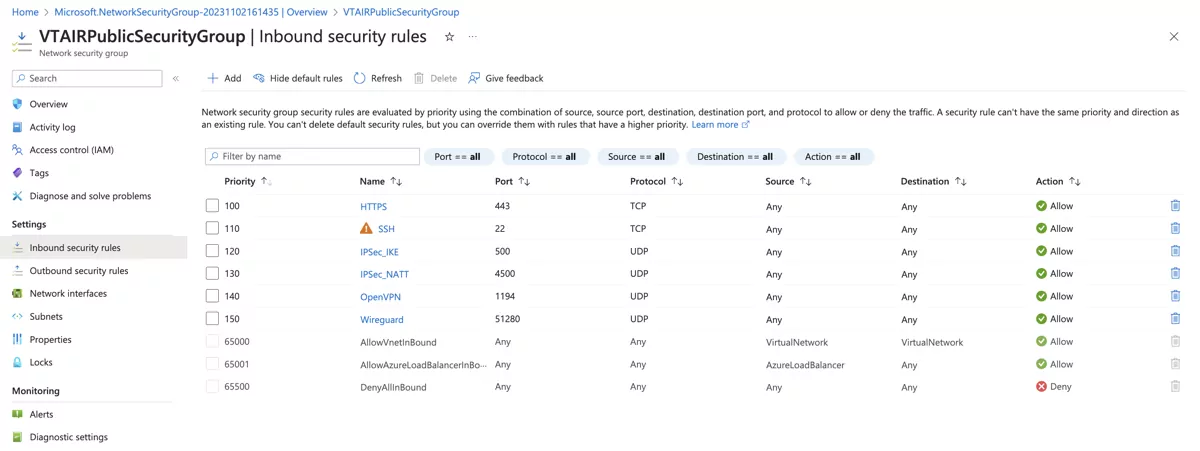This screenshot has width=1200, height=451.
Task: Click the Alerts icon under Monitoring
Action: [17, 414]
